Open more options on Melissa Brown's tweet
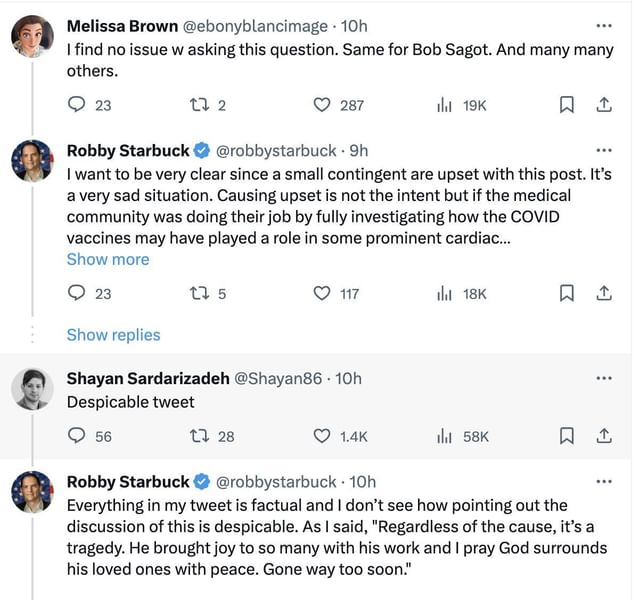Viewport: 640px width, 600px height. 603,25
